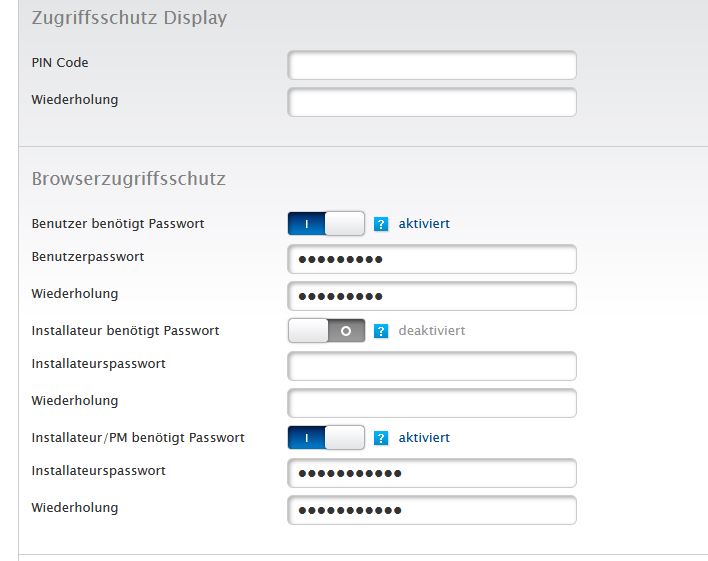Viewport: 708px width, 561px height.
Task: Click 'aktiviert' text beside Benutzer benötigt Passwort
Action: [424, 224]
